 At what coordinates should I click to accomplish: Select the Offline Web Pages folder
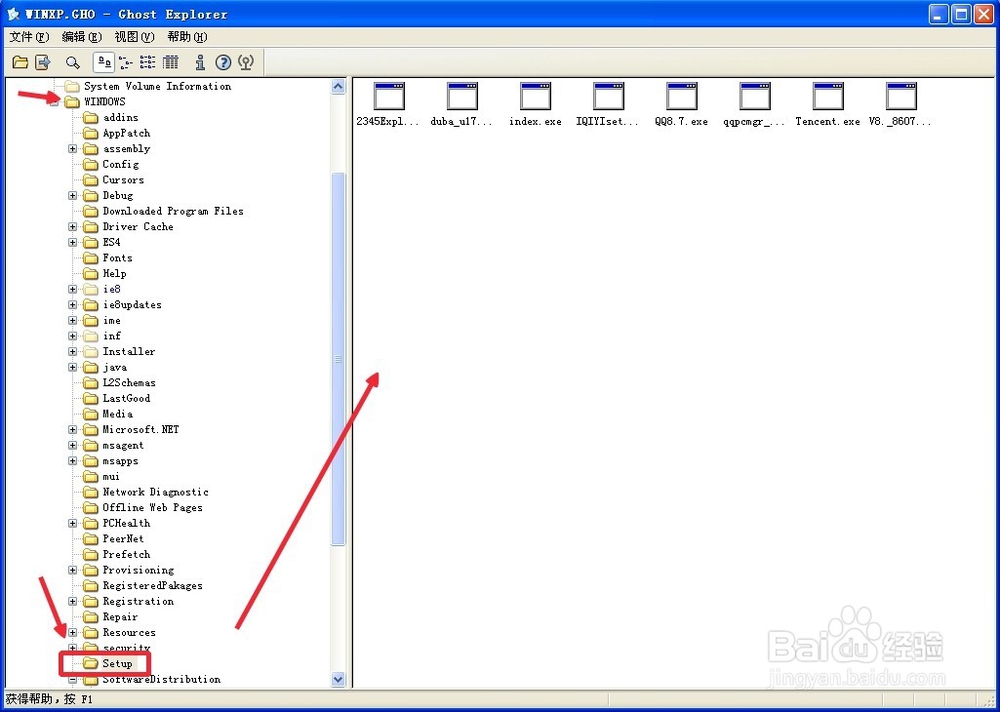pyautogui.click(x=152, y=508)
